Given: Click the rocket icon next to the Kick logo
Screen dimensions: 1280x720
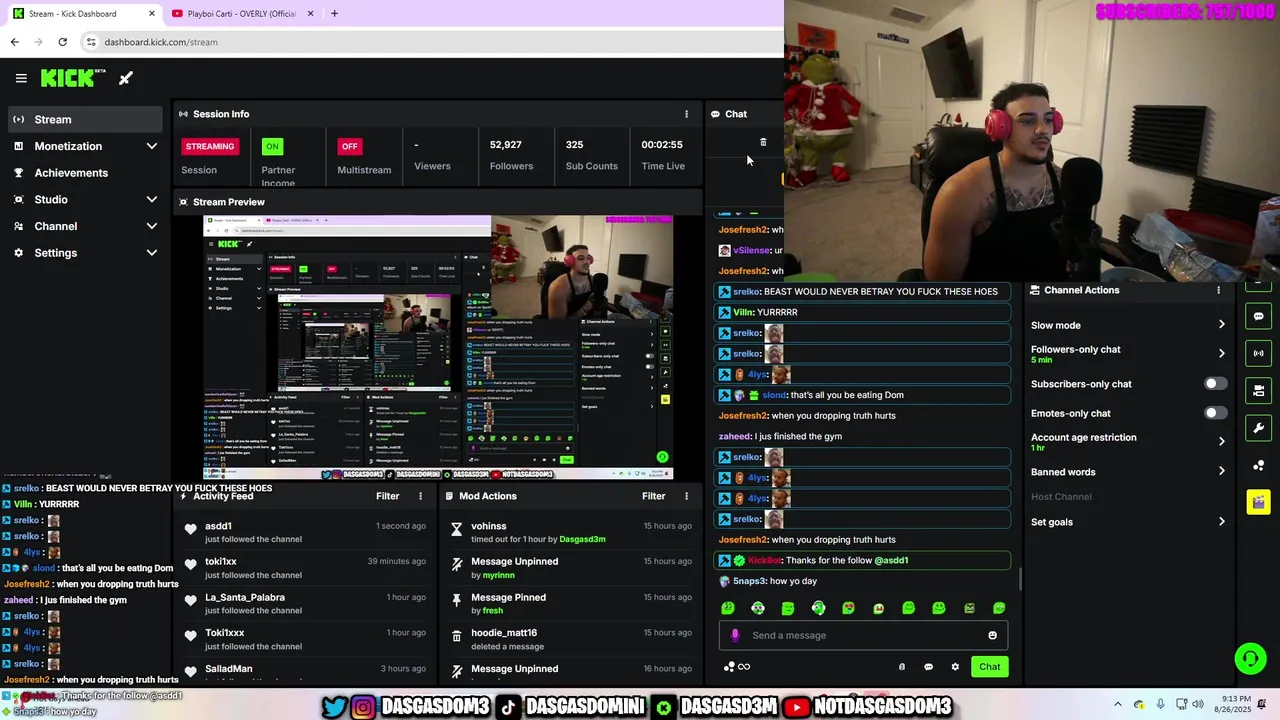Looking at the screenshot, I should pos(126,78).
